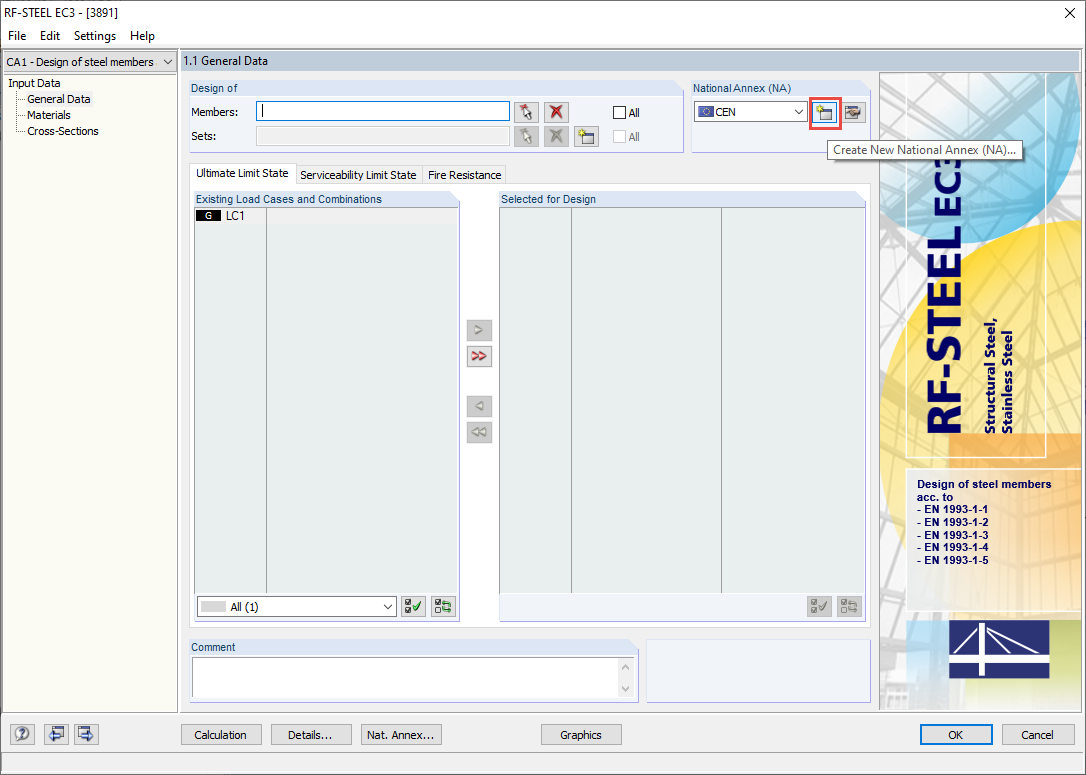Open the National Annex settings icon beside CEN
This screenshot has height=775, width=1086.
(853, 112)
